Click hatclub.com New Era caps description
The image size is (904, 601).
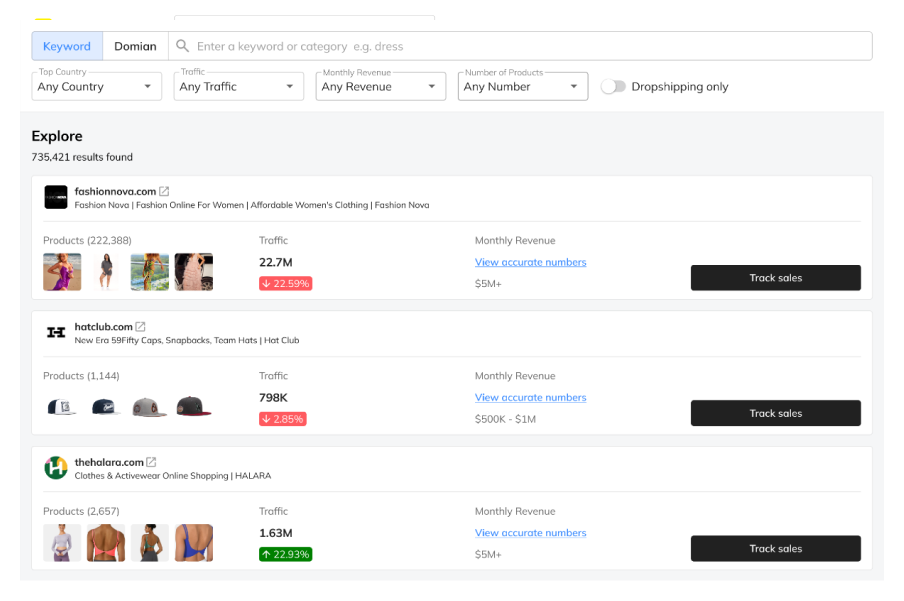point(187,340)
